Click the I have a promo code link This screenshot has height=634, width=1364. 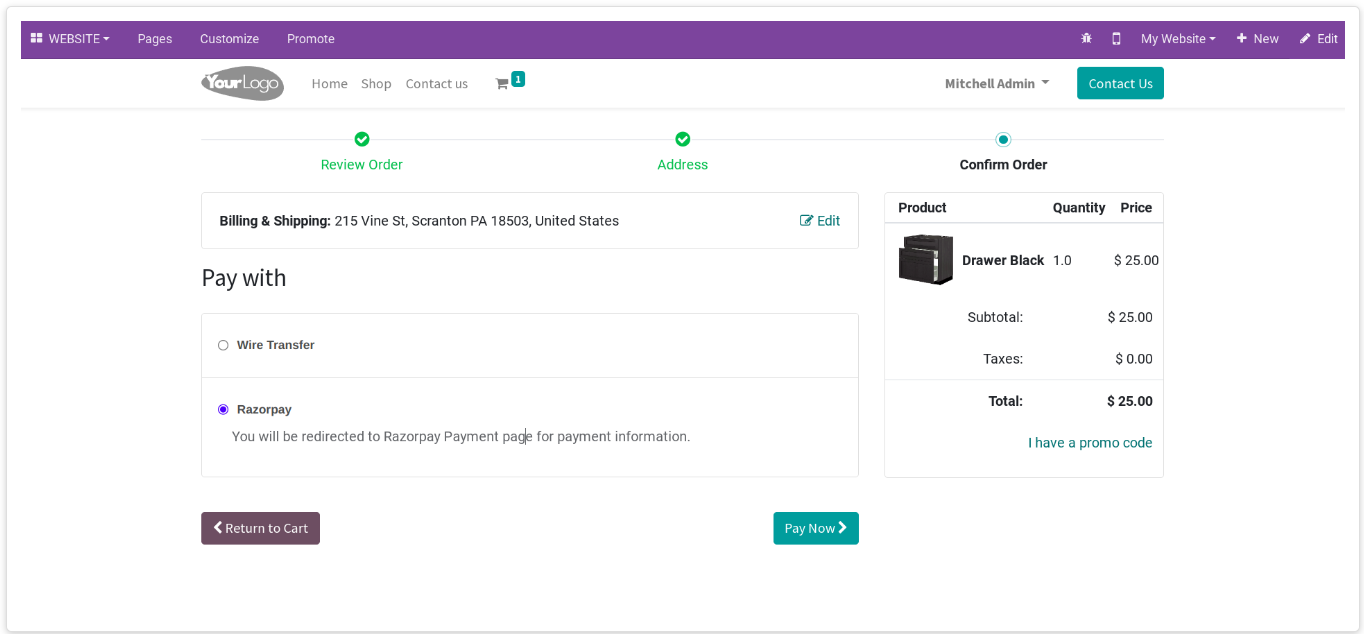click(x=1090, y=443)
